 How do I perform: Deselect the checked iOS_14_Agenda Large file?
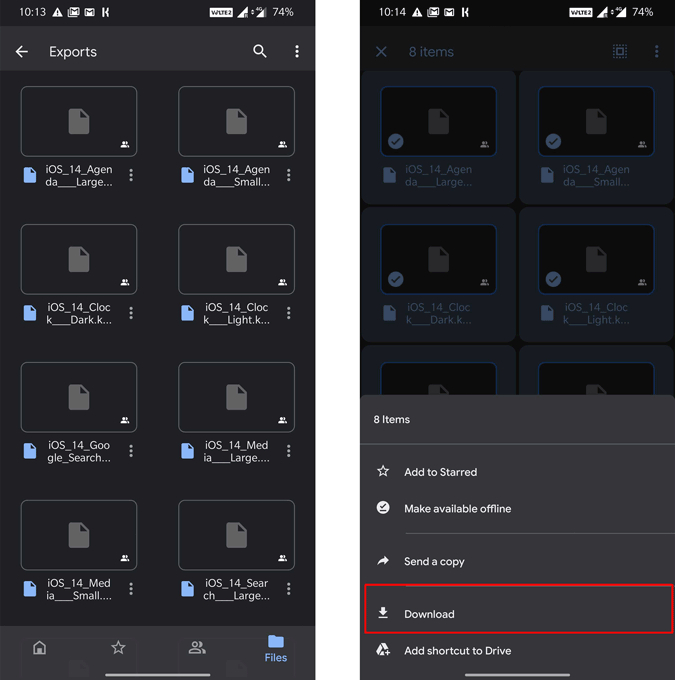[x=438, y=122]
